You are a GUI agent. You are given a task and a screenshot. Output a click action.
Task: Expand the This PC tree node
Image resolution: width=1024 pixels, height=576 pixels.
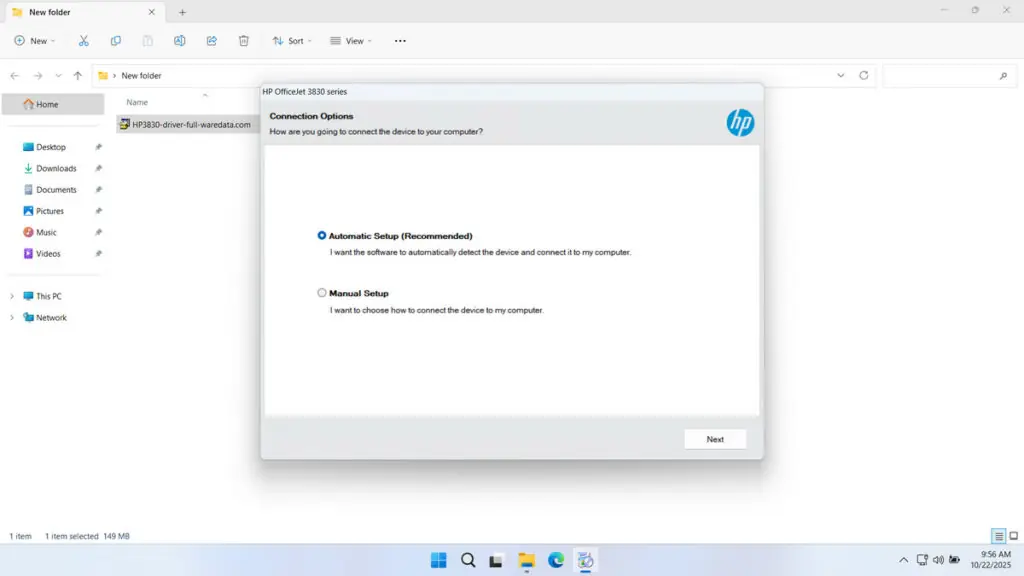coord(12,296)
